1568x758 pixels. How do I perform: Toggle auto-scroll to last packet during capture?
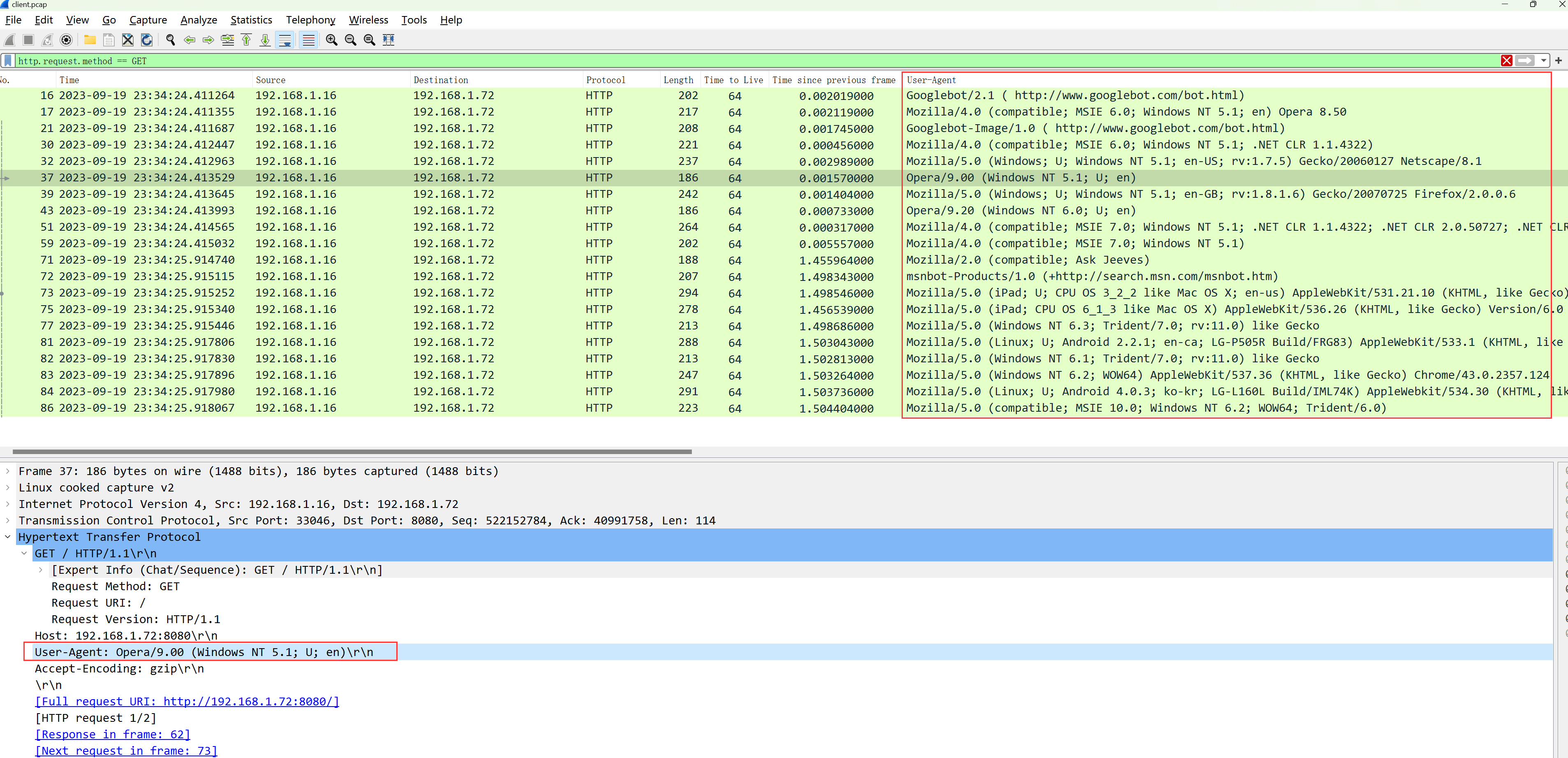point(285,40)
